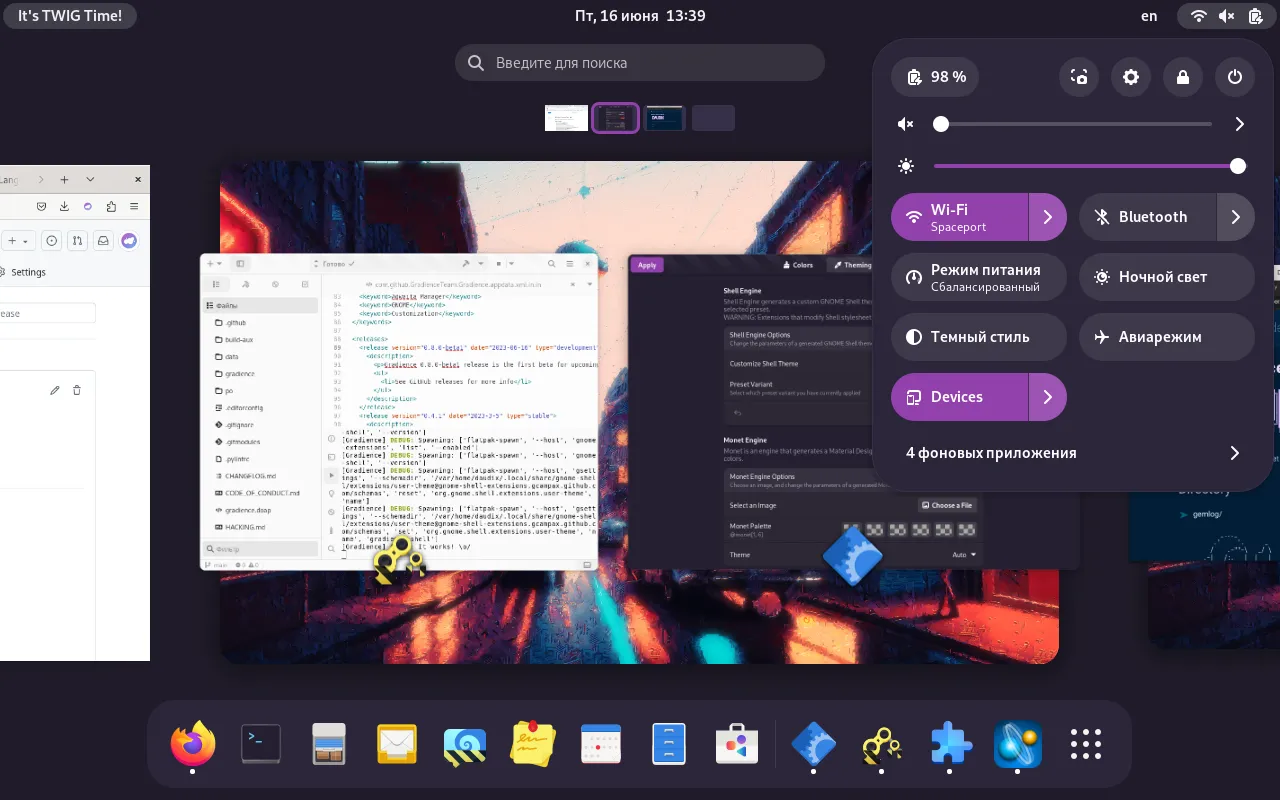This screenshot has width=1280, height=800.
Task: Toggle Темный стиль dark style
Action: point(978,337)
